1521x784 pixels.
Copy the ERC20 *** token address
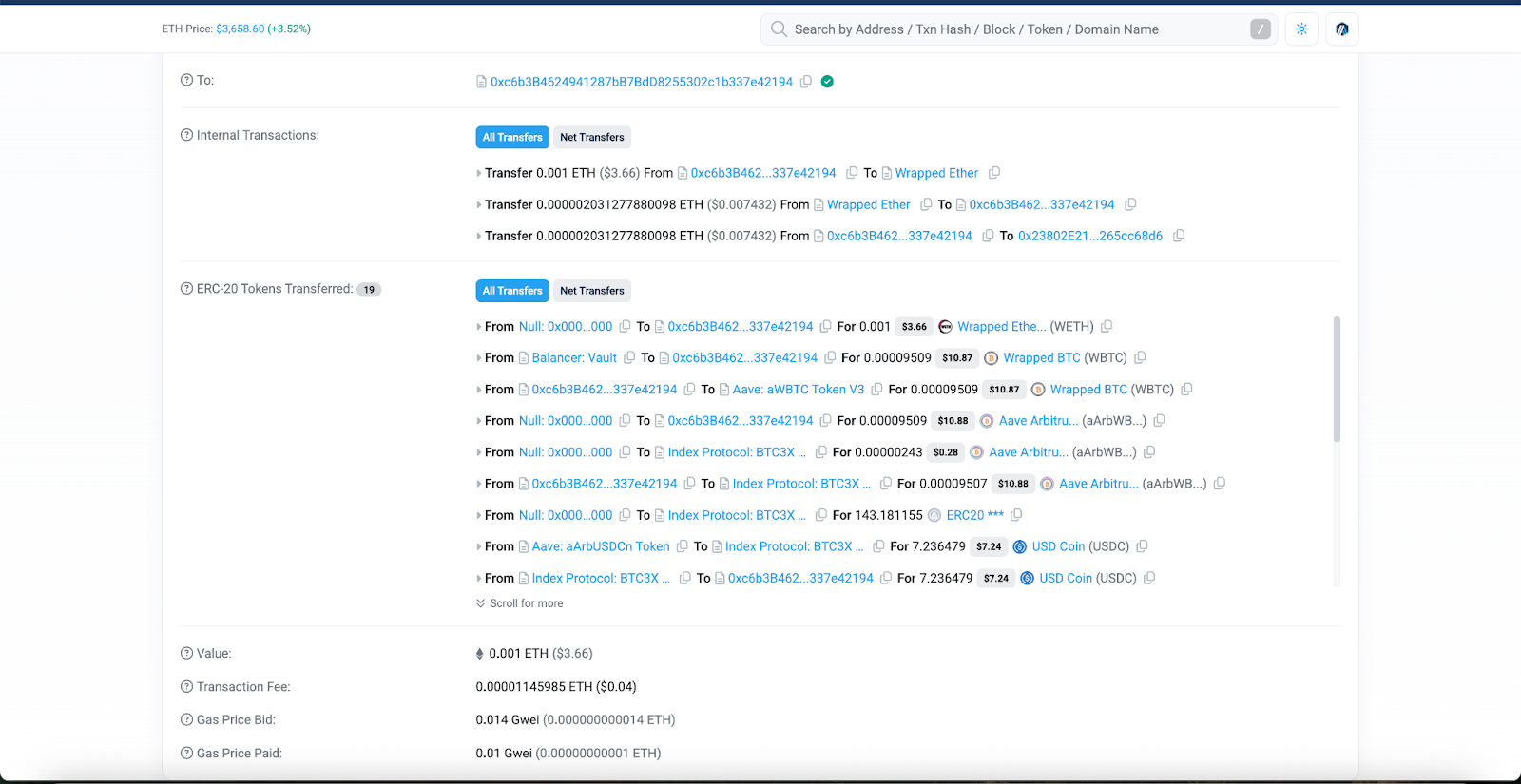tap(1016, 515)
